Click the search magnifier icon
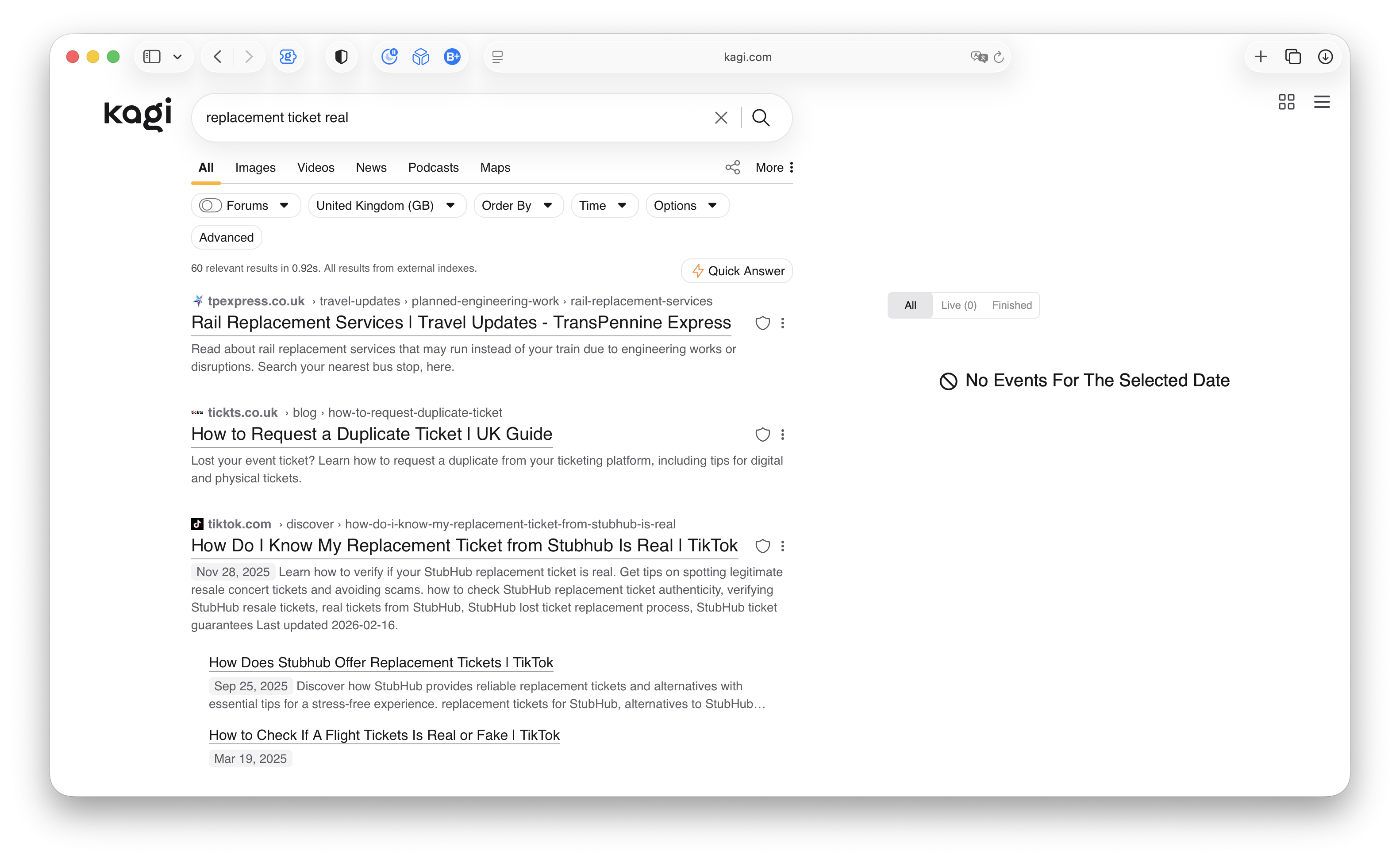1400x862 pixels. coord(761,117)
